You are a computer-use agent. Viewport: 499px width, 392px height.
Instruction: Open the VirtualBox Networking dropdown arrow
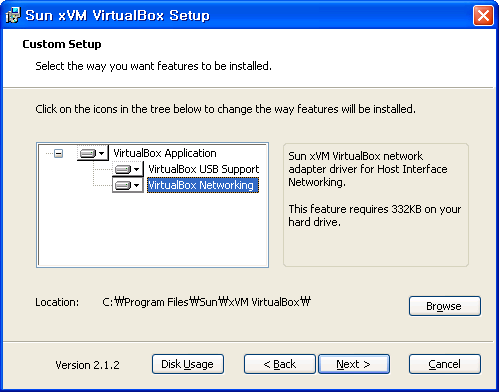137,185
